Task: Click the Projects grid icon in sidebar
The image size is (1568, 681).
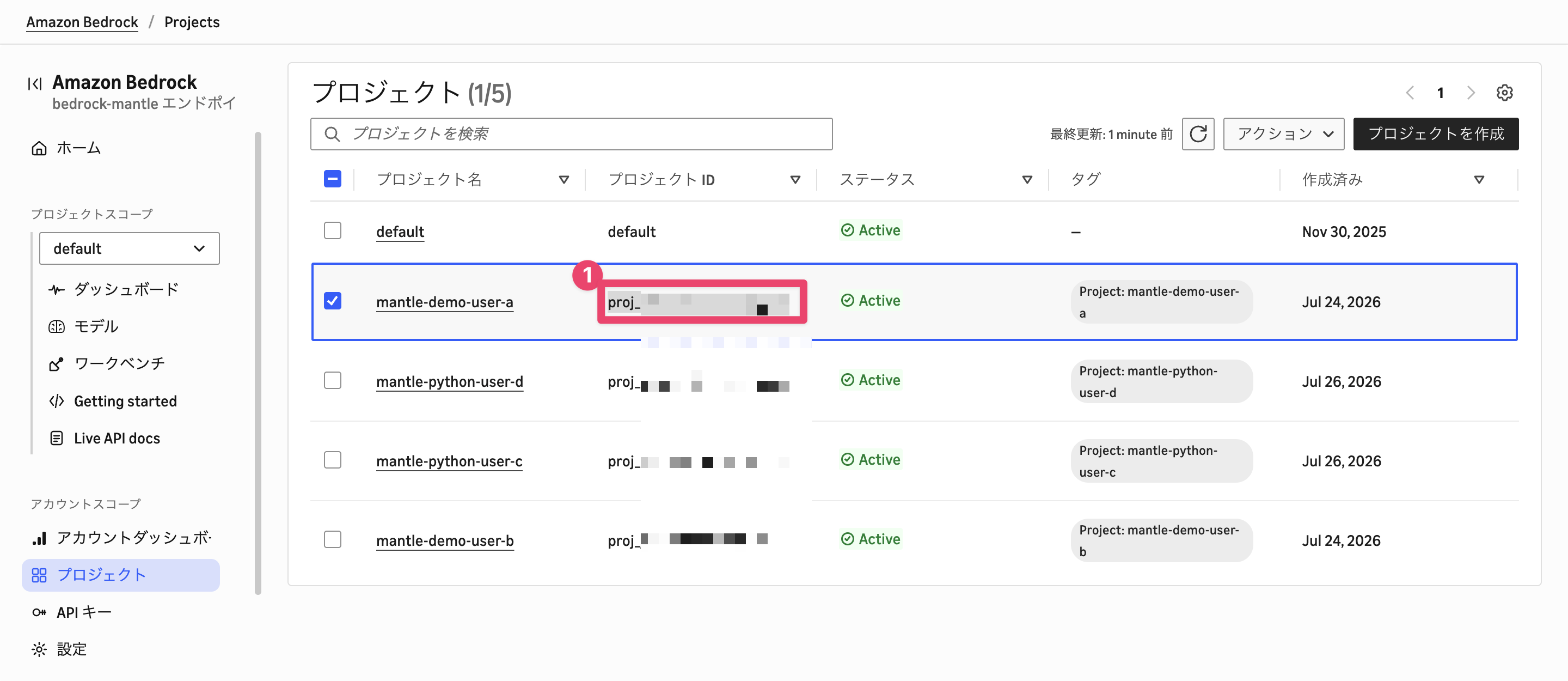Action: click(39, 575)
